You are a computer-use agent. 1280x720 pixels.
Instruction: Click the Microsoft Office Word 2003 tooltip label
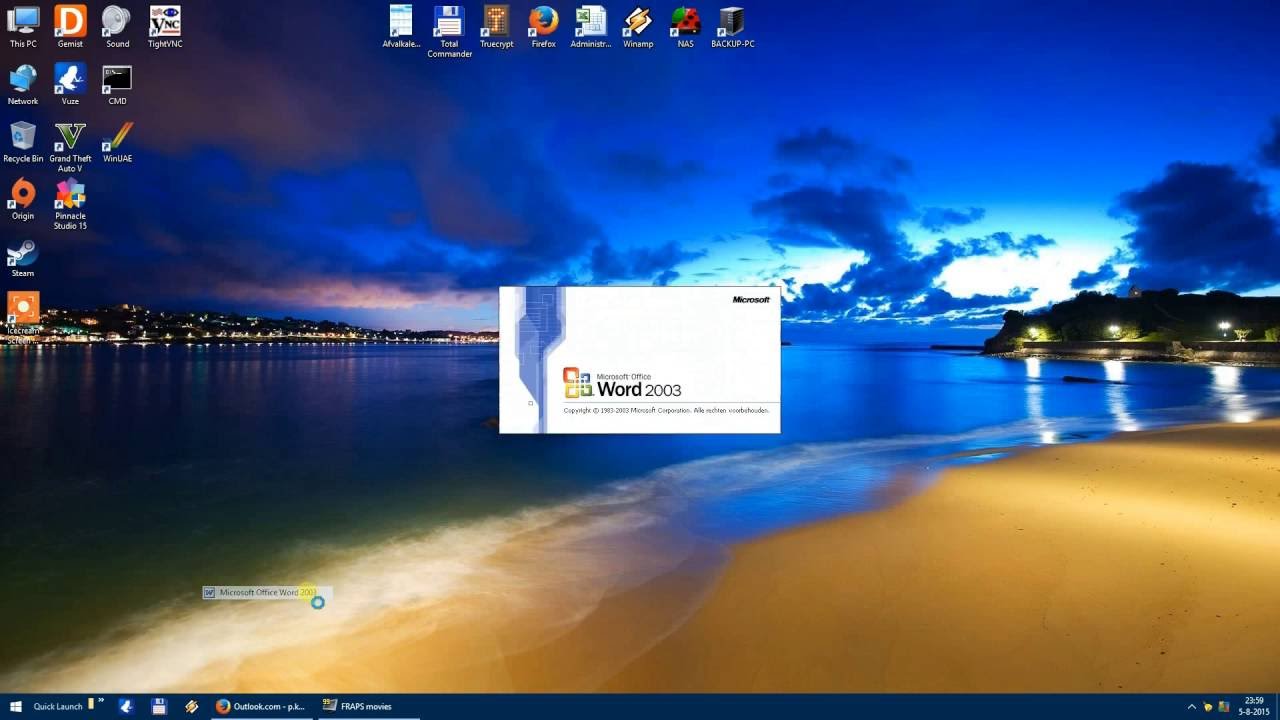tap(266, 593)
